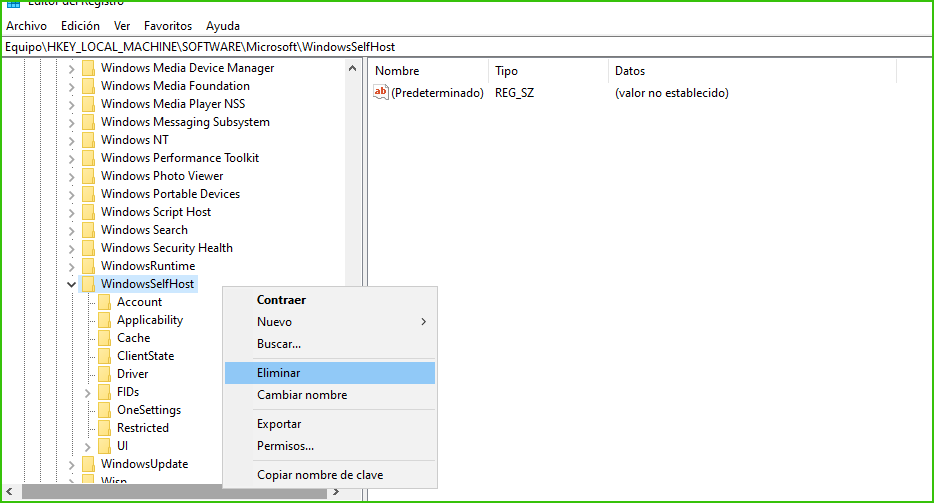Open the Nuevo submenu
Viewport: 934px width, 503px height.
point(330,322)
